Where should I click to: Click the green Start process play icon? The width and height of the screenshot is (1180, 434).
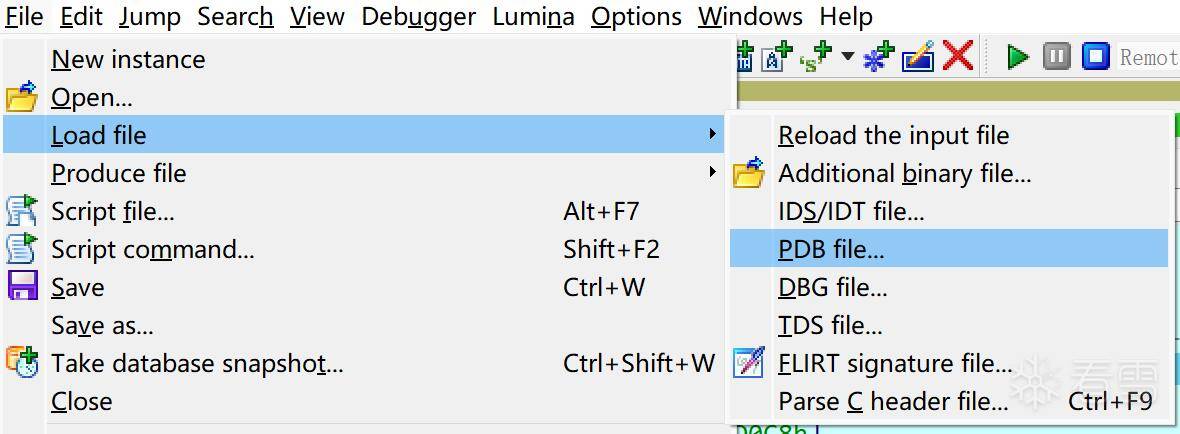(1018, 57)
